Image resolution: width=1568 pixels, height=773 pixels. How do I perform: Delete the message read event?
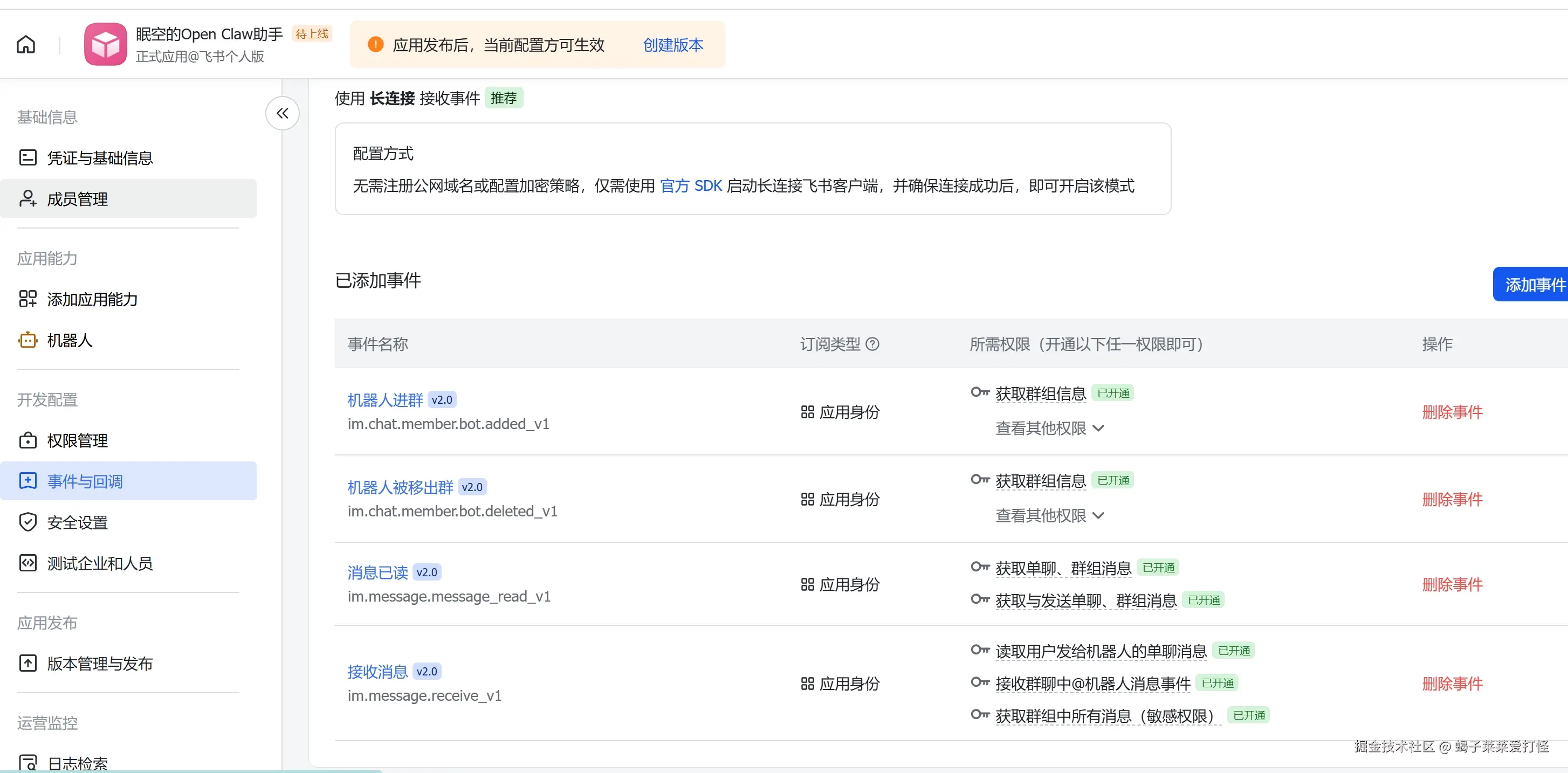pos(1452,584)
